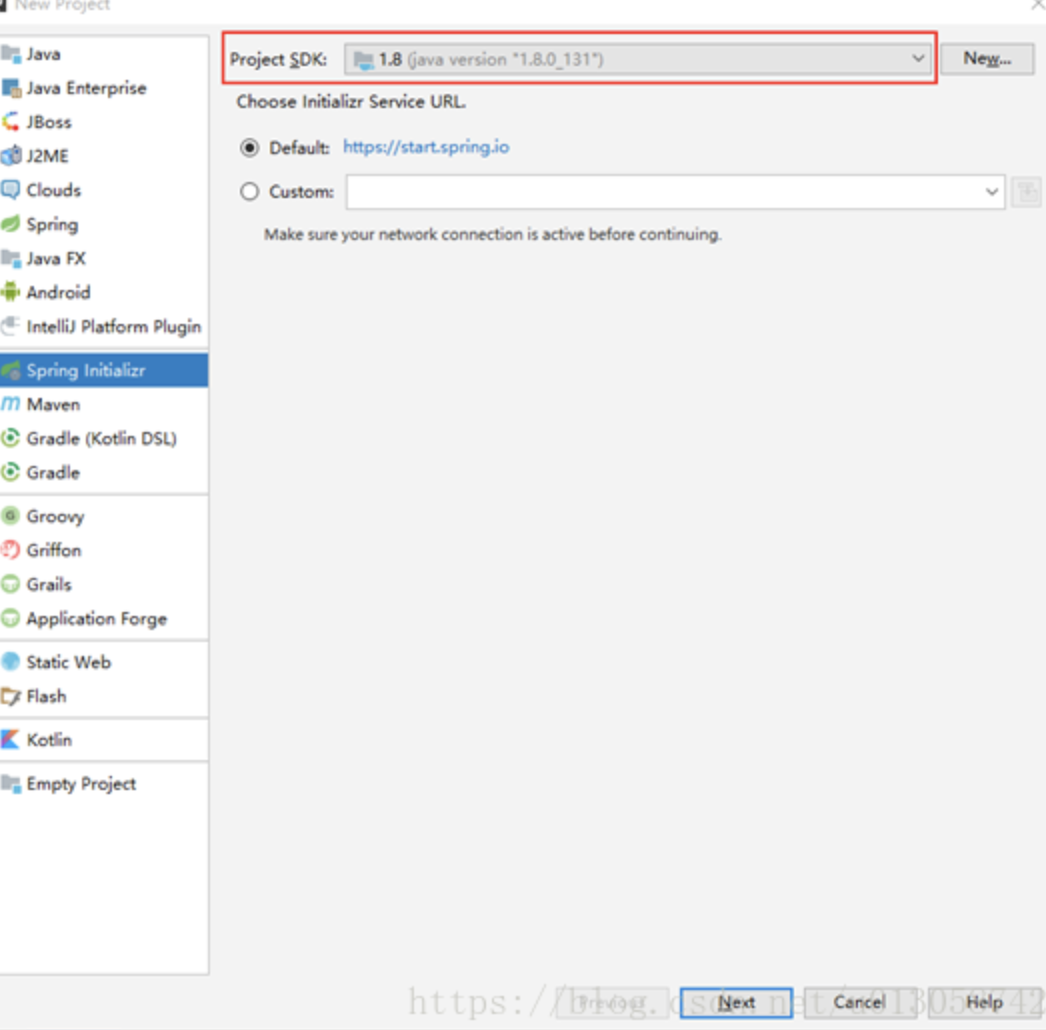This screenshot has height=1030, width=1046.
Task: Click the Spring Initializr icon
Action: [11, 370]
